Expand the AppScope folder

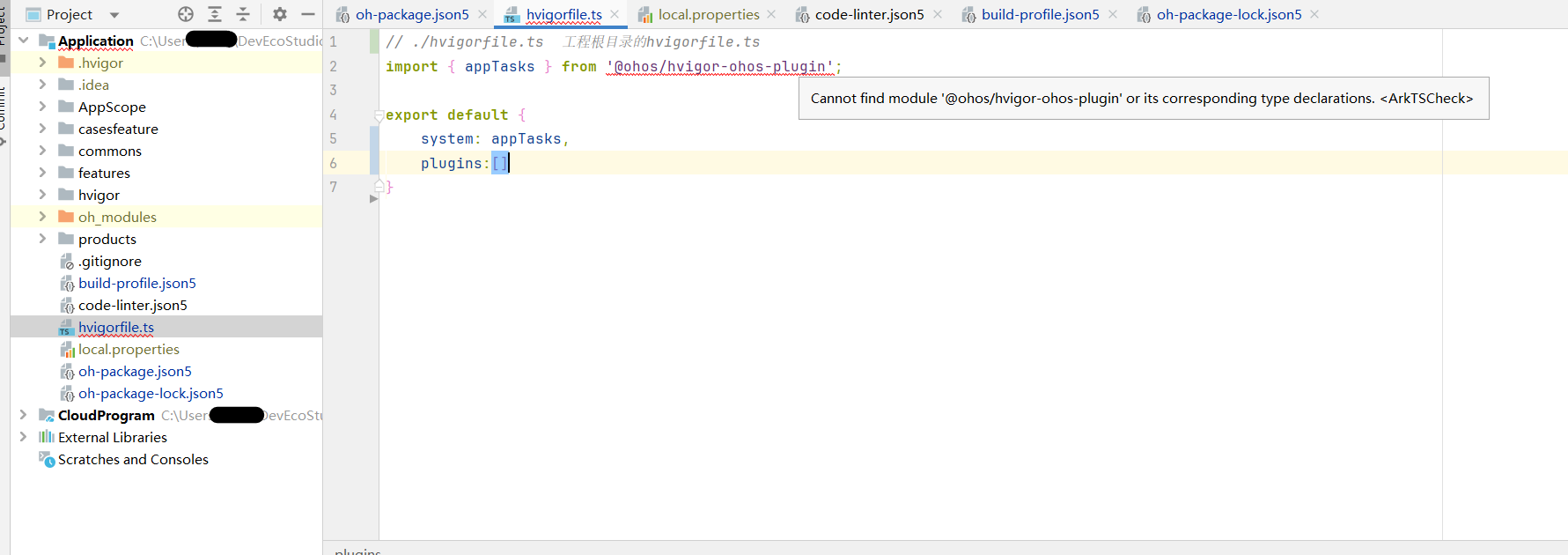point(42,107)
